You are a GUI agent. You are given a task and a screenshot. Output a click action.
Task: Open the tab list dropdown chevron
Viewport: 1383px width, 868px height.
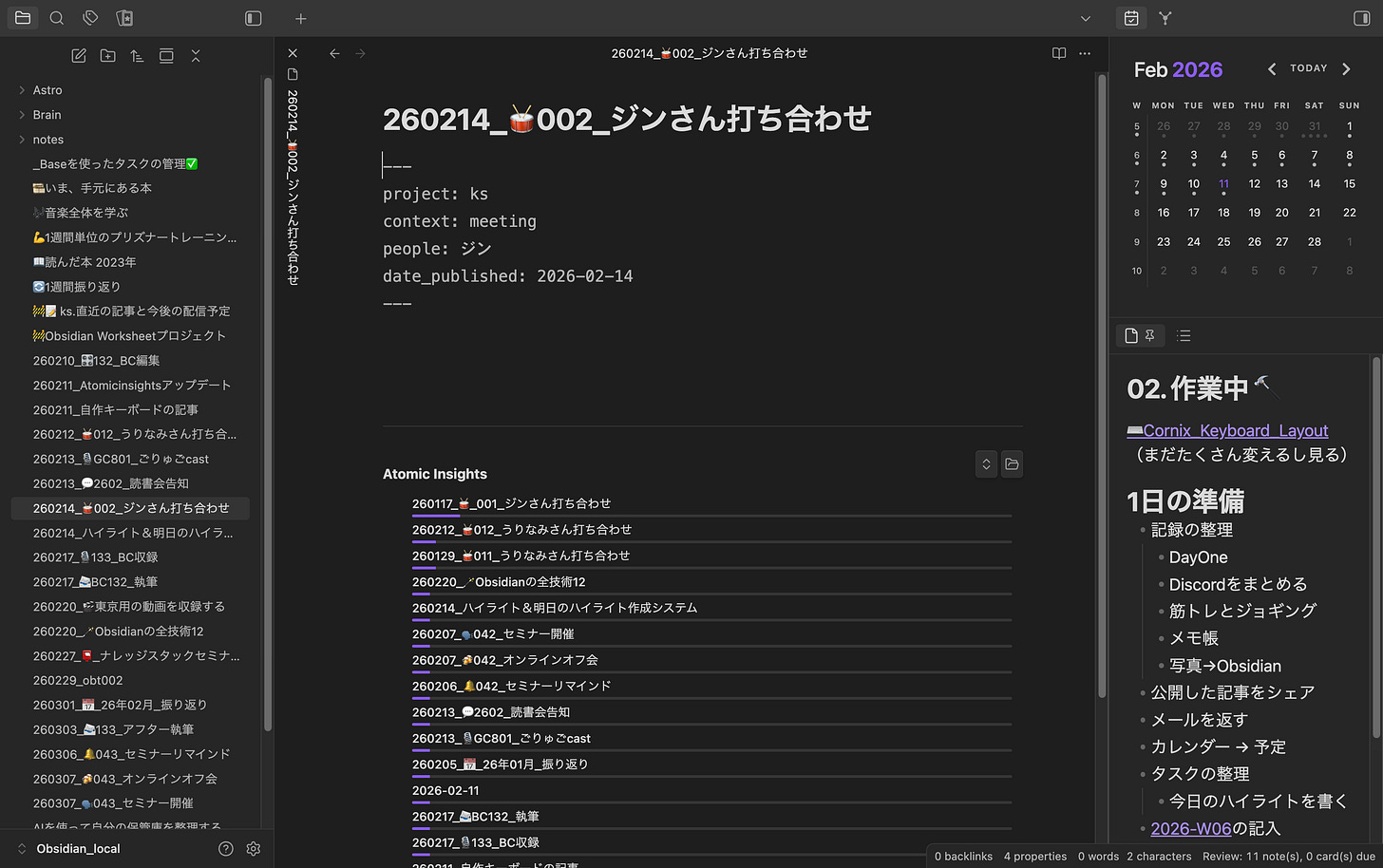click(x=1085, y=18)
